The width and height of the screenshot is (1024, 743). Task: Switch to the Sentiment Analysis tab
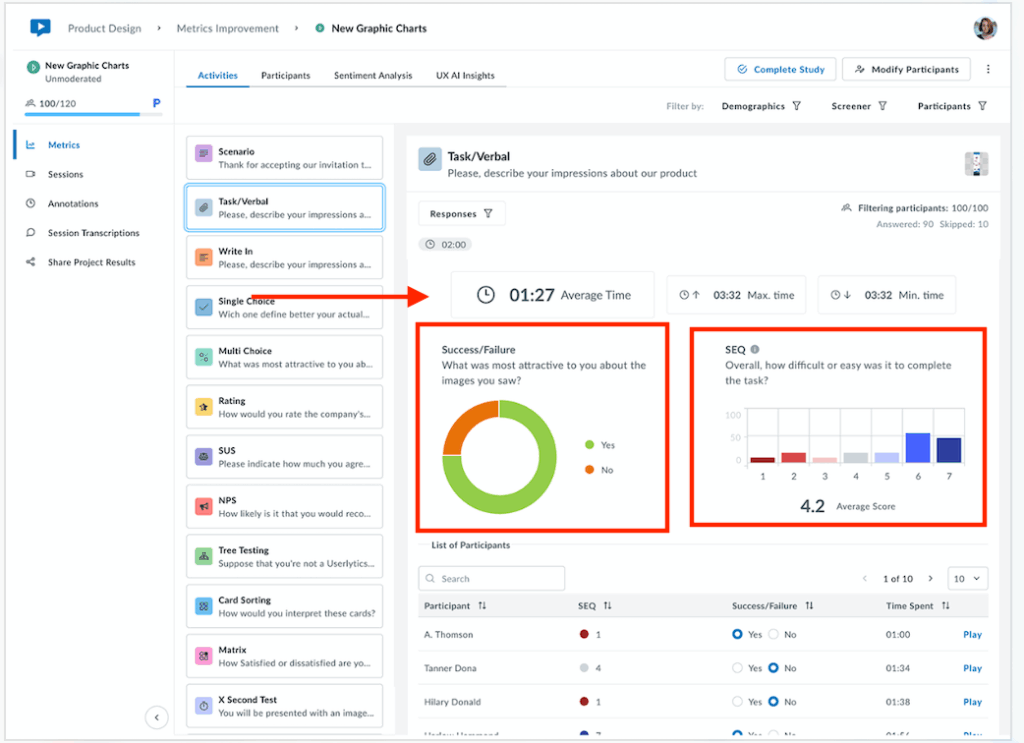tap(373, 74)
